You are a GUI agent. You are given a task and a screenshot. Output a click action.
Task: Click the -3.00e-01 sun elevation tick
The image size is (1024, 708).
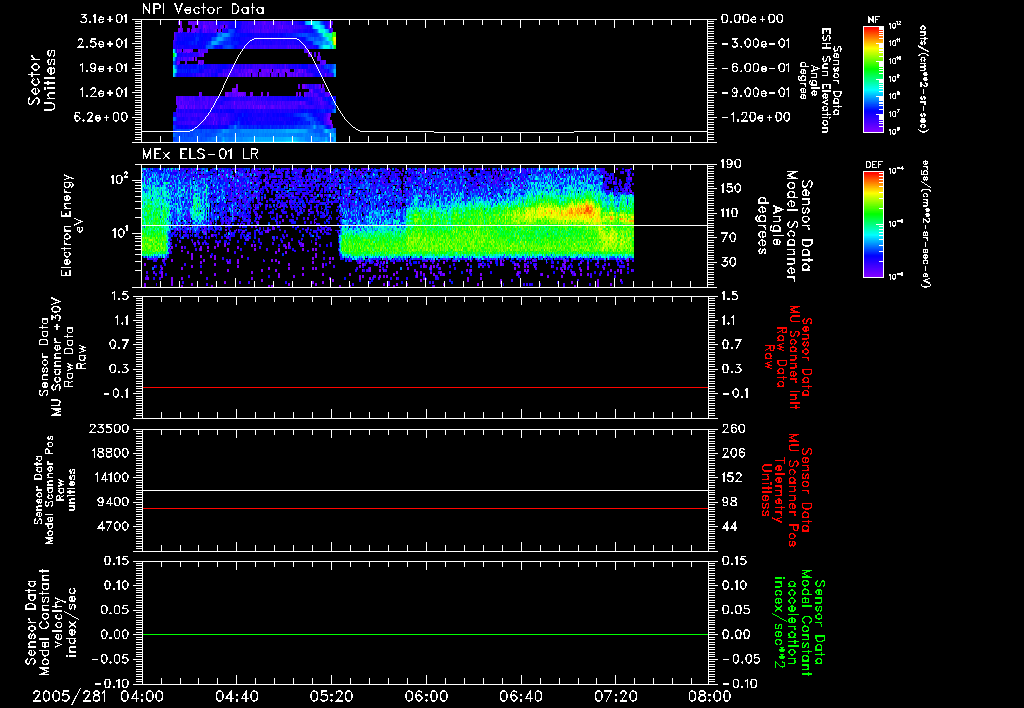point(754,43)
